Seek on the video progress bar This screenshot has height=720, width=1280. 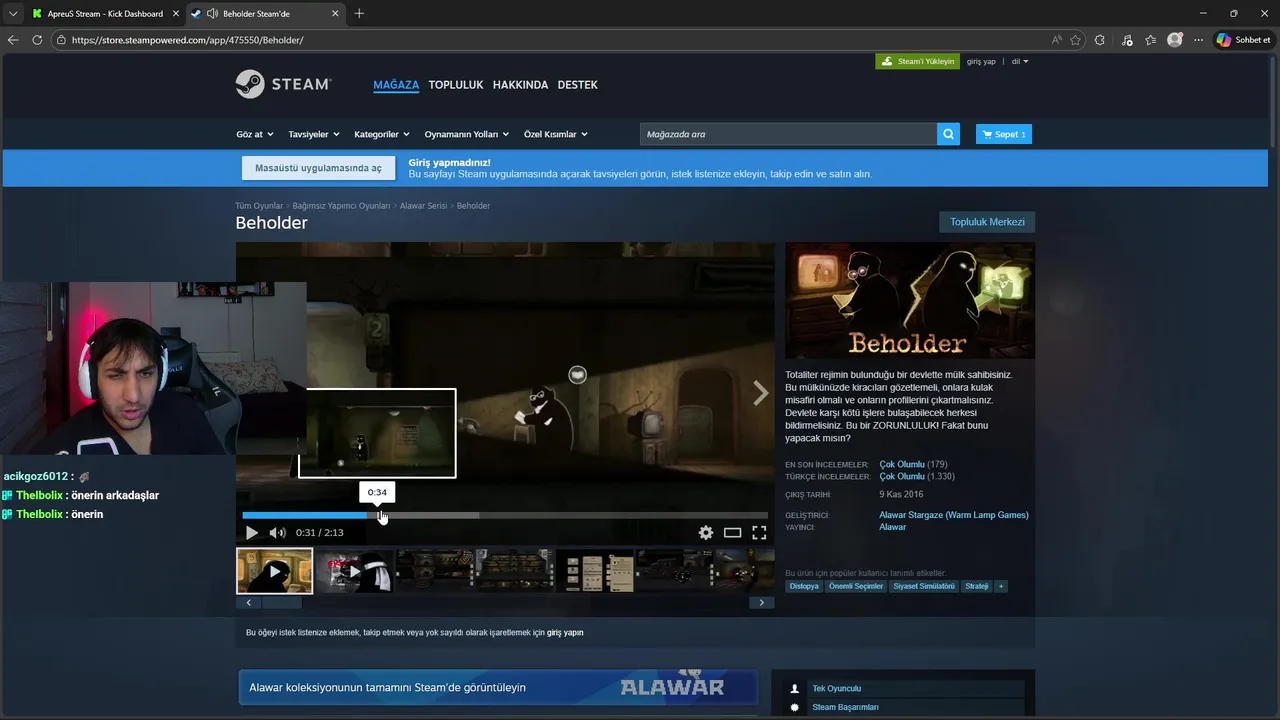(505, 516)
